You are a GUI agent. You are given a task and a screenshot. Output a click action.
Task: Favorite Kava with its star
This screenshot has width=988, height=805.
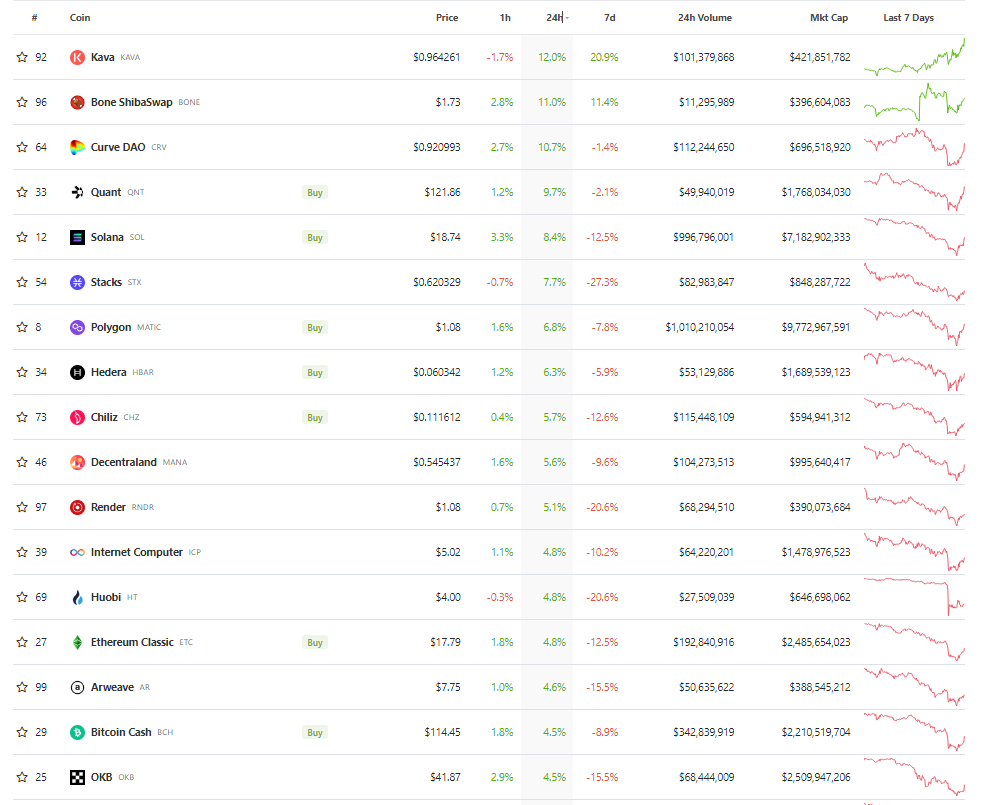click(22, 57)
